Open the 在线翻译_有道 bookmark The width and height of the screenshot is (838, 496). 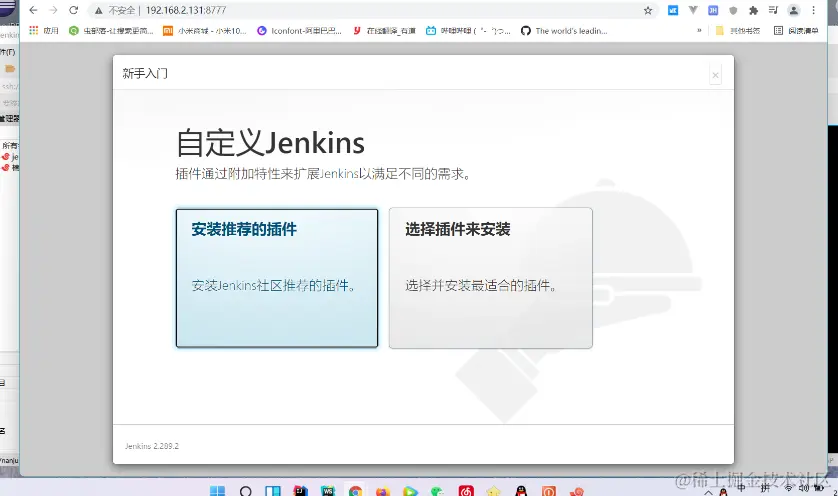(x=384, y=31)
